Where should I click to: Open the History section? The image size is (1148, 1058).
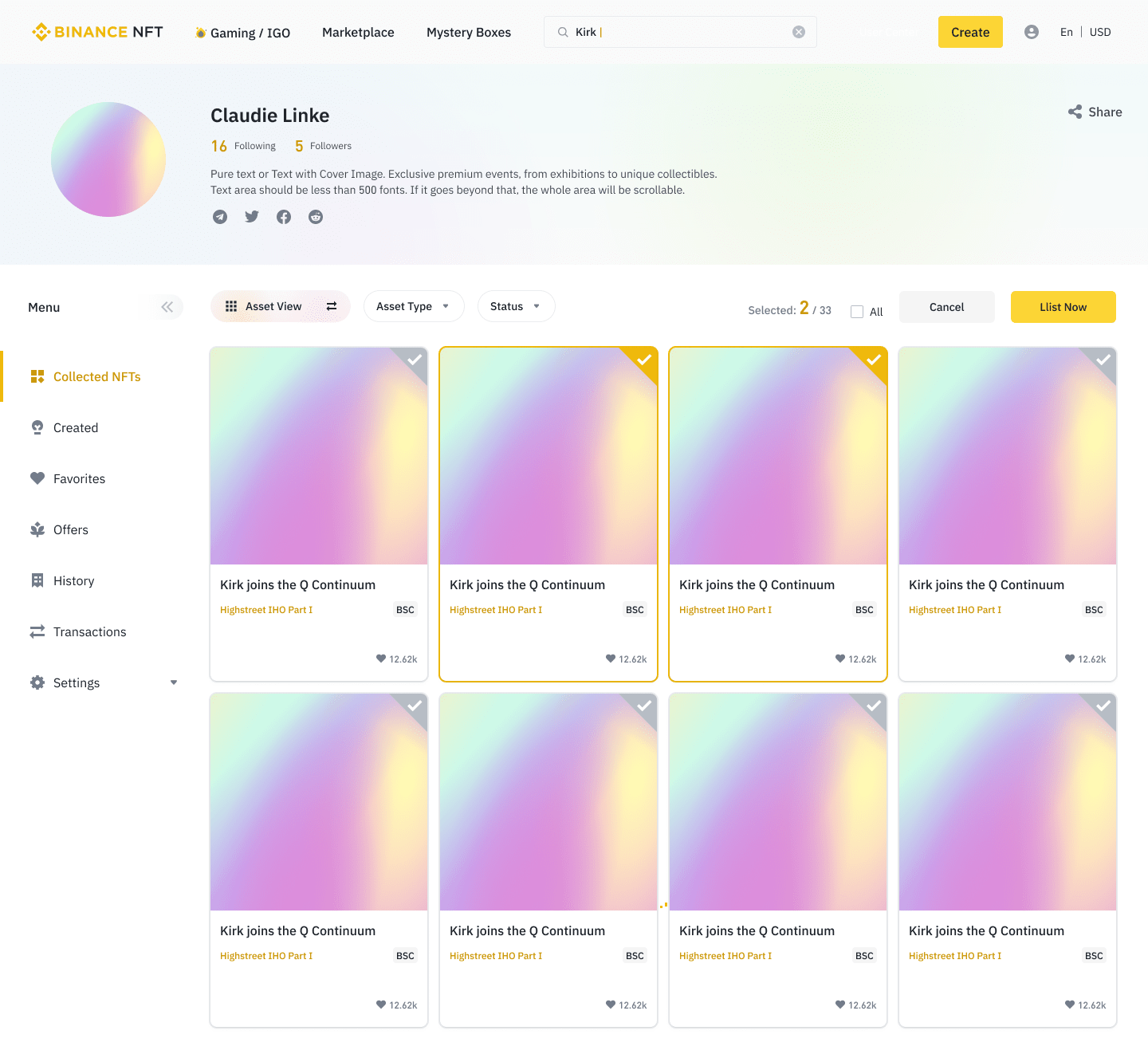point(73,580)
